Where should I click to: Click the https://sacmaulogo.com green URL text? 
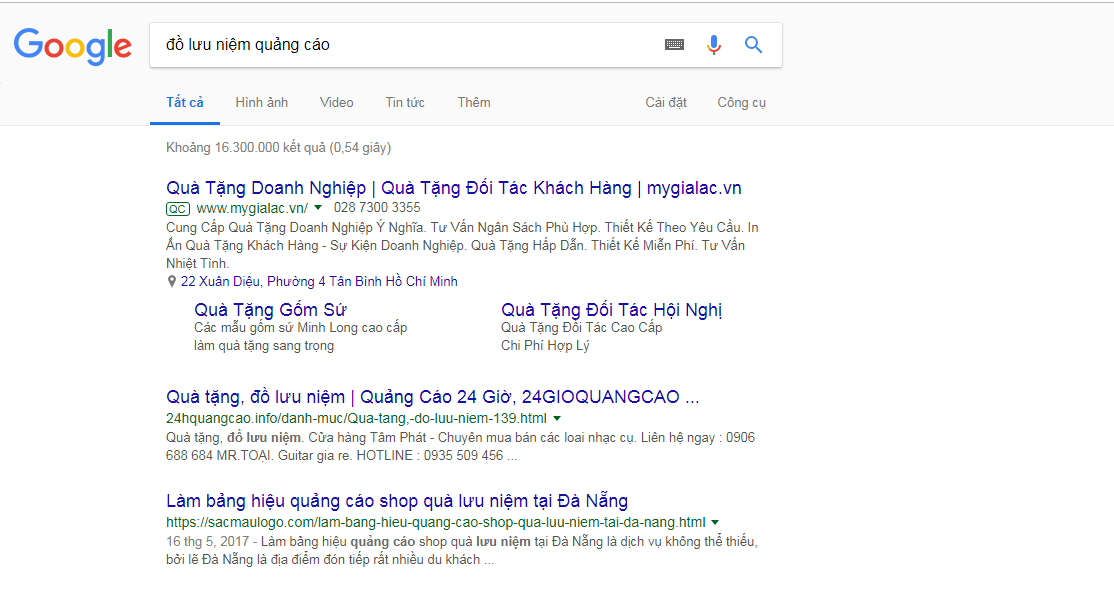click(436, 522)
